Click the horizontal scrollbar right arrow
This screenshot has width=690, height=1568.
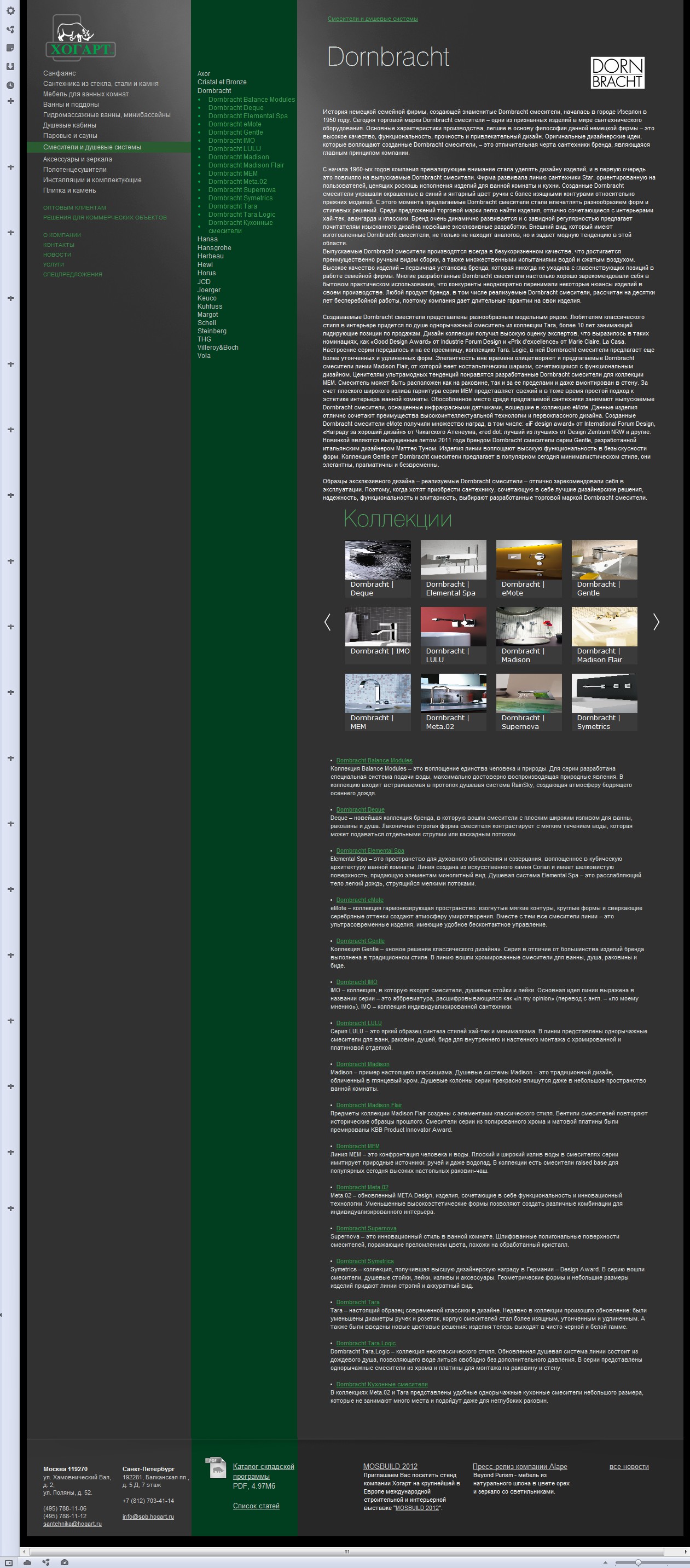point(685,1552)
